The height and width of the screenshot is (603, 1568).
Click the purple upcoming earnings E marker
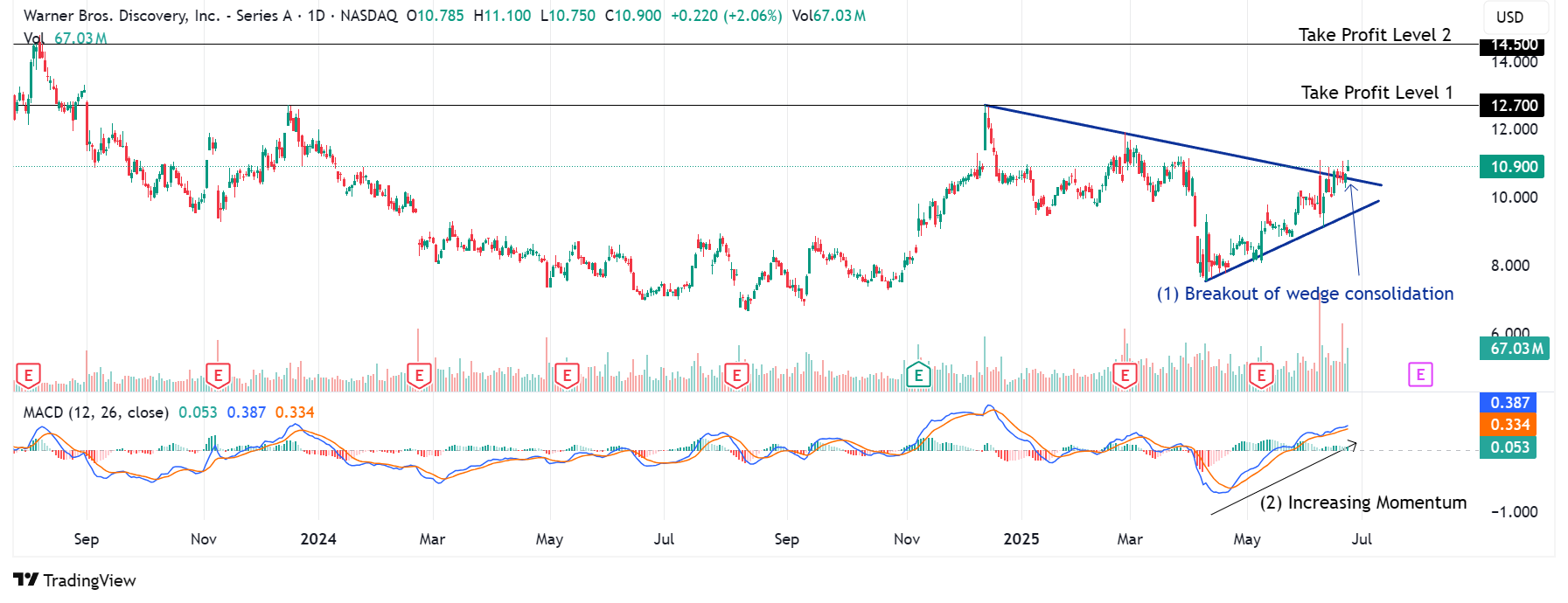(1420, 375)
